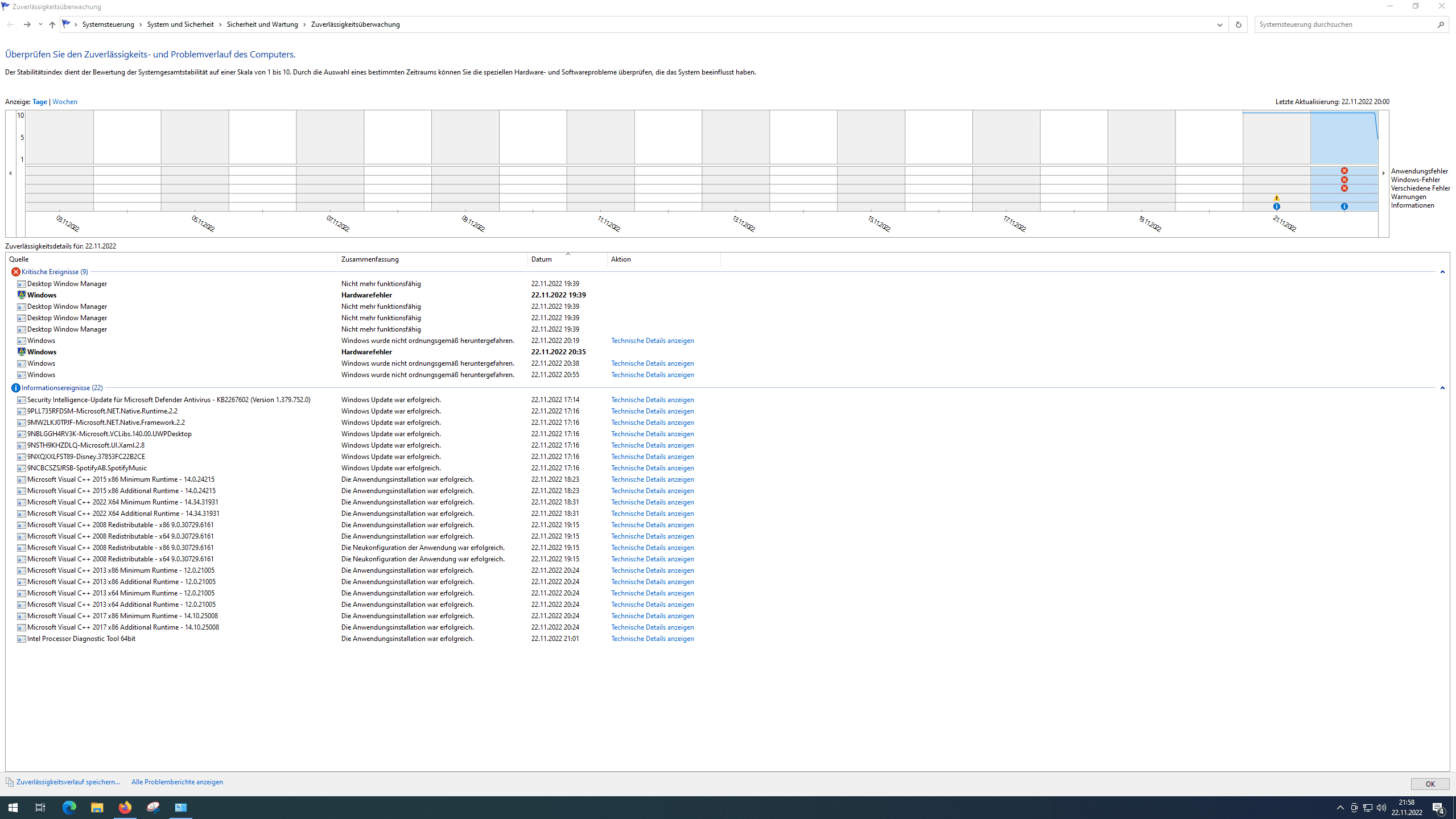Collapse Kritische Ereignisse group
1456x819 pixels.
tap(1442, 272)
